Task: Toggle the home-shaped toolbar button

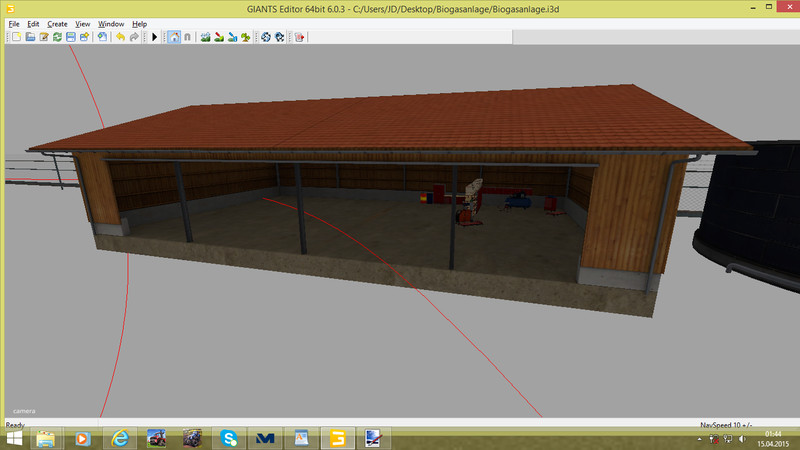Action: pos(174,37)
